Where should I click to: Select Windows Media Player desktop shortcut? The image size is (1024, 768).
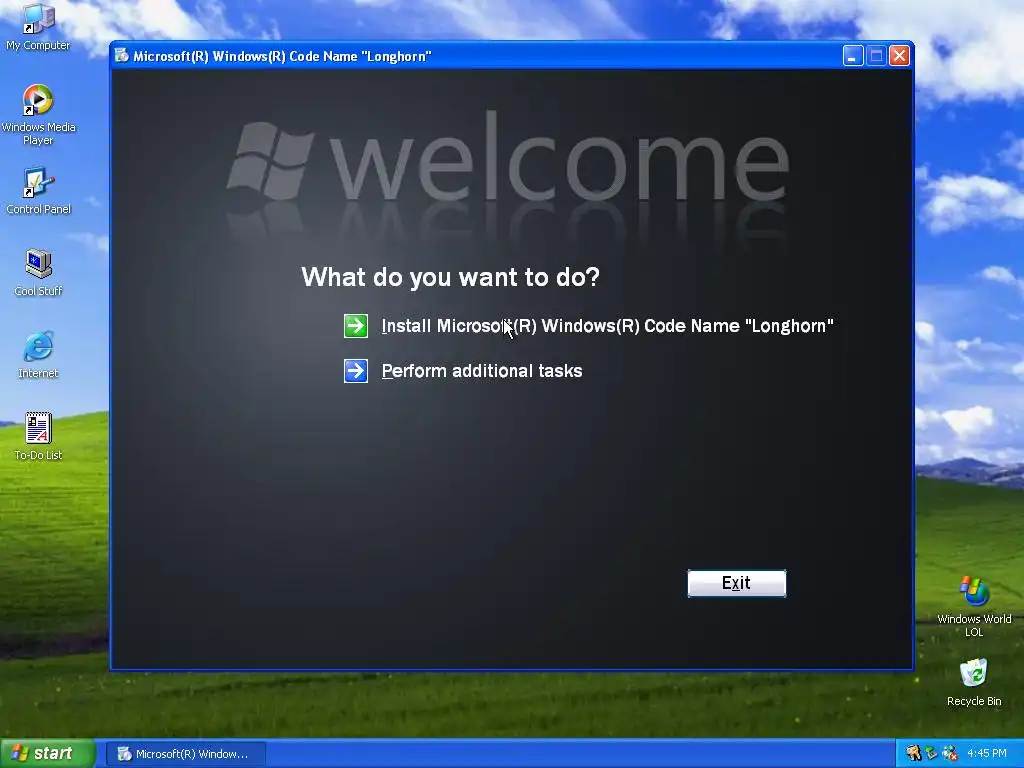[38, 115]
